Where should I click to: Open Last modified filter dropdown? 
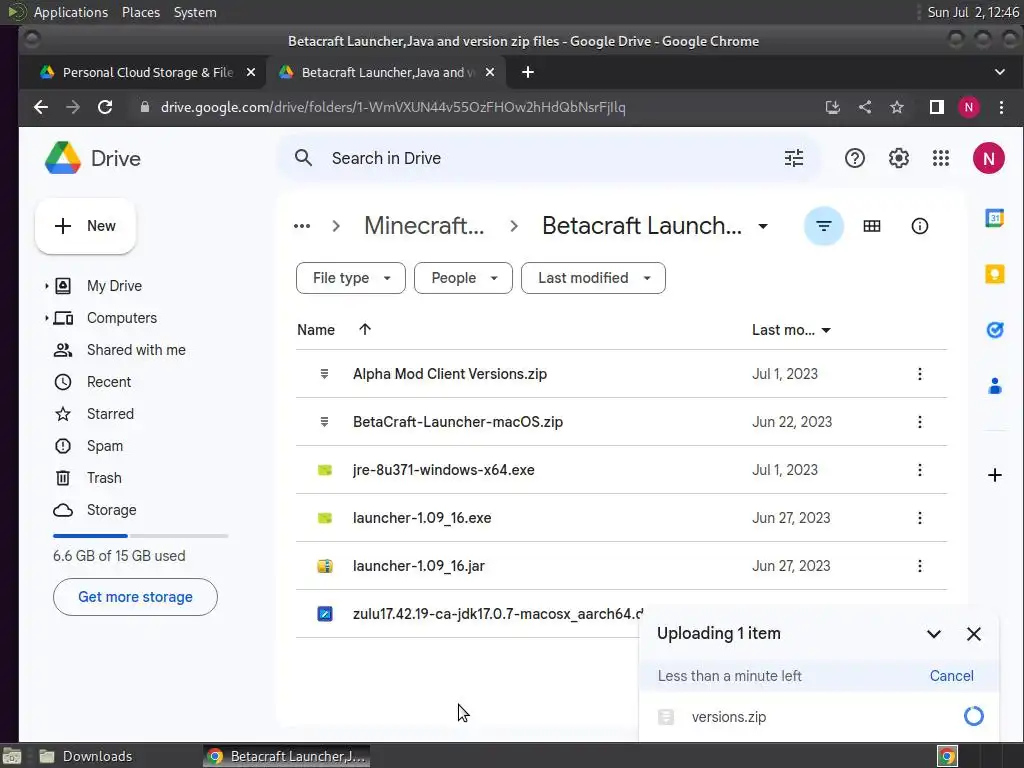593,278
